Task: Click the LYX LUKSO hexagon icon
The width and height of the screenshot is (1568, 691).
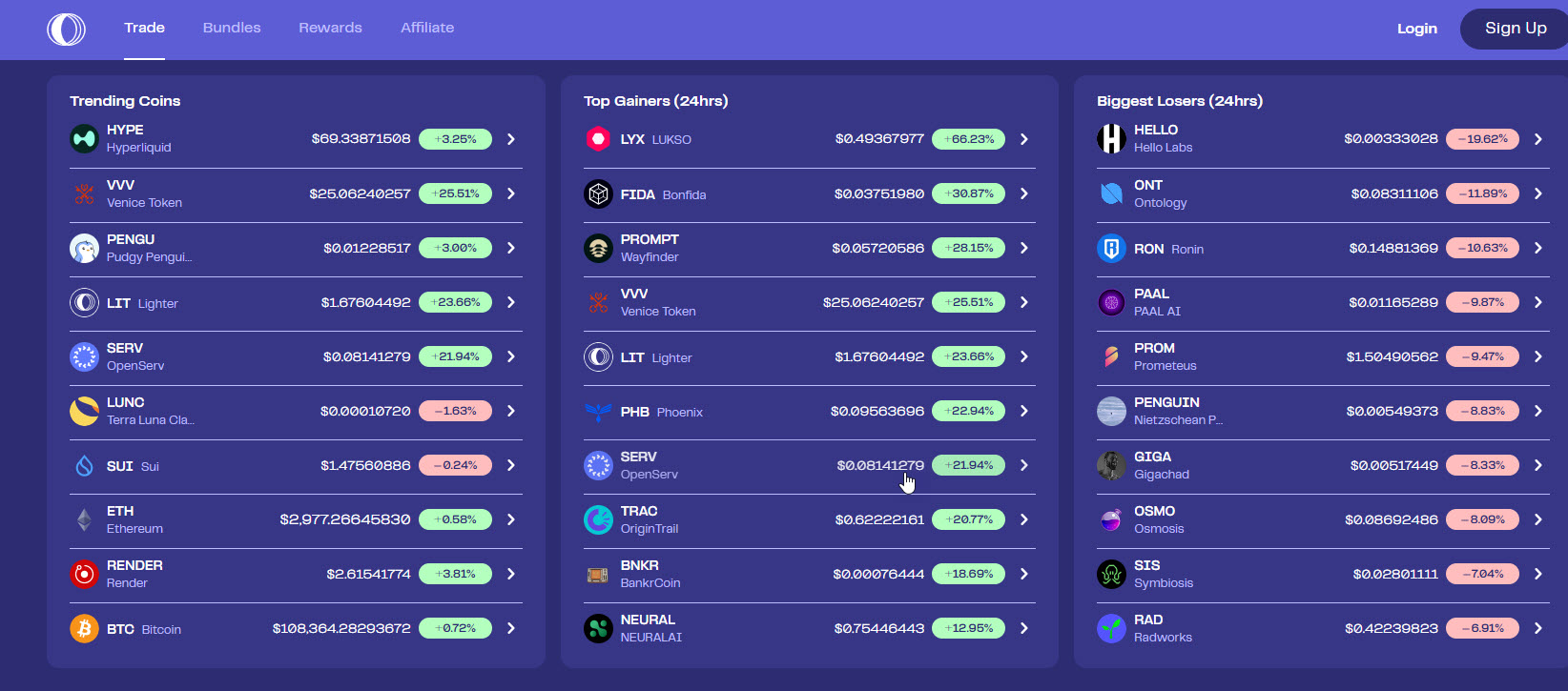Action: coord(598,139)
